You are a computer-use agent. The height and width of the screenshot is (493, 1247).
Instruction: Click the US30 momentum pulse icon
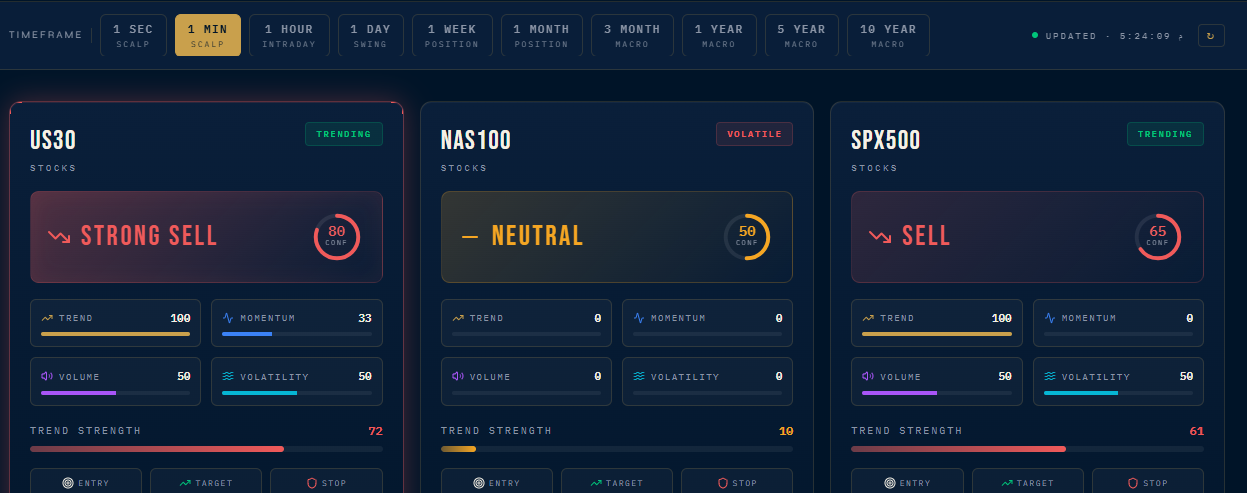click(228, 318)
